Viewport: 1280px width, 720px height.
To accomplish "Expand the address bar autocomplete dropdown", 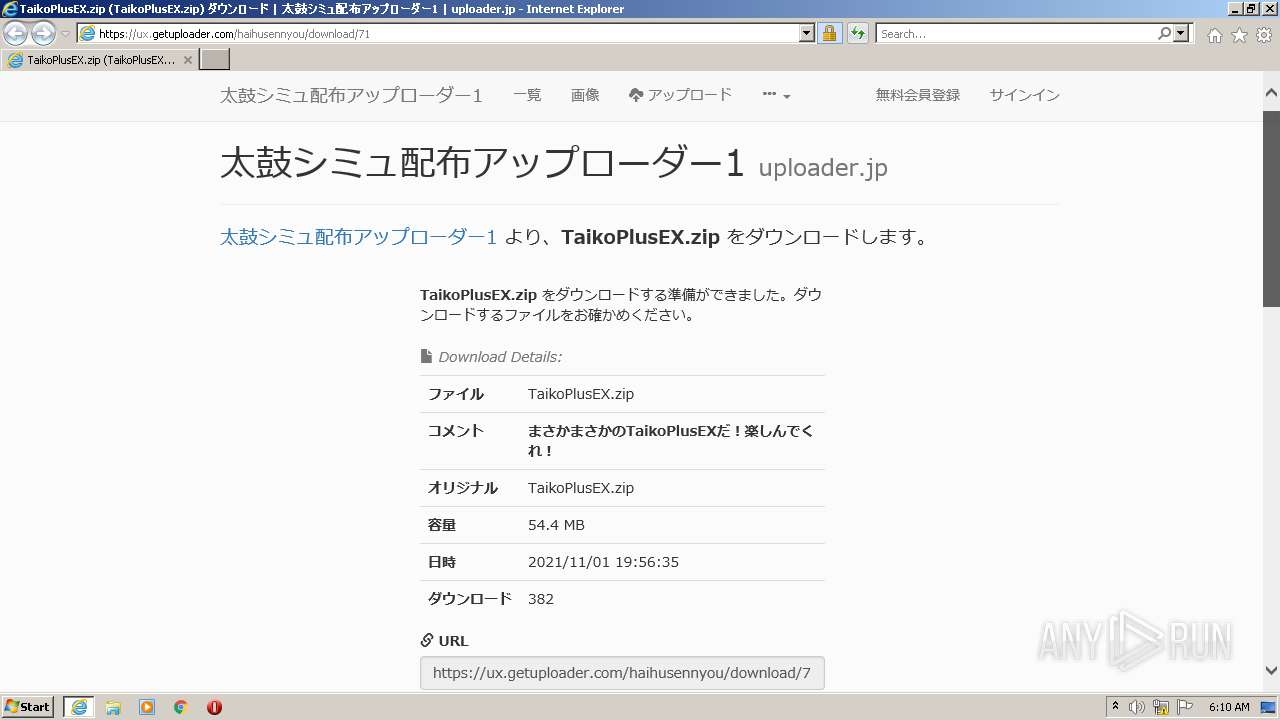I will click(x=807, y=34).
